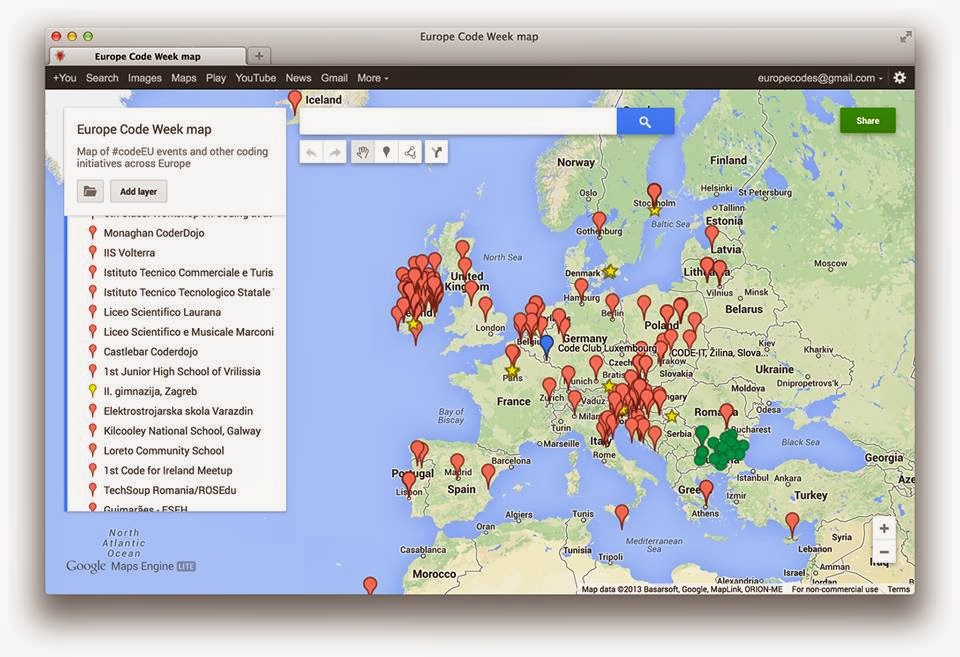Select Istituto Tecnico Tecnologico Statale

click(x=187, y=292)
